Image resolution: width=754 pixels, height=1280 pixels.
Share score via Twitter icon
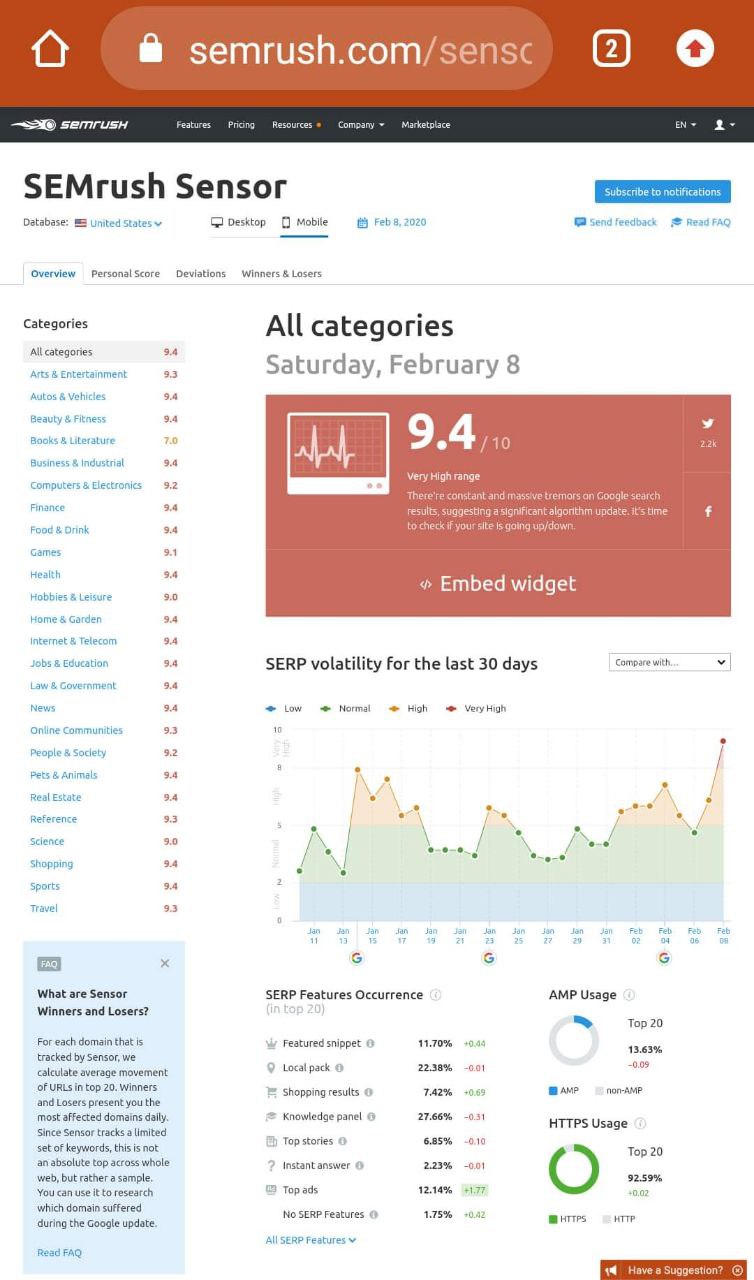click(708, 424)
